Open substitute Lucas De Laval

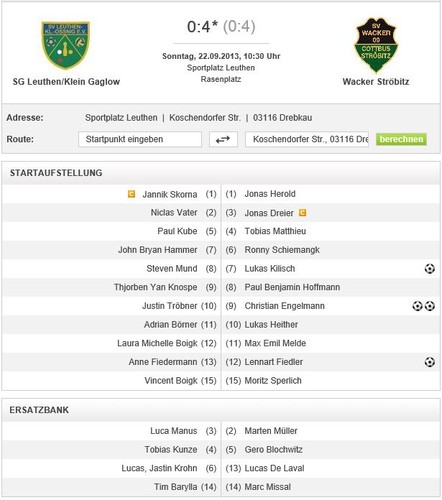tap(274, 468)
